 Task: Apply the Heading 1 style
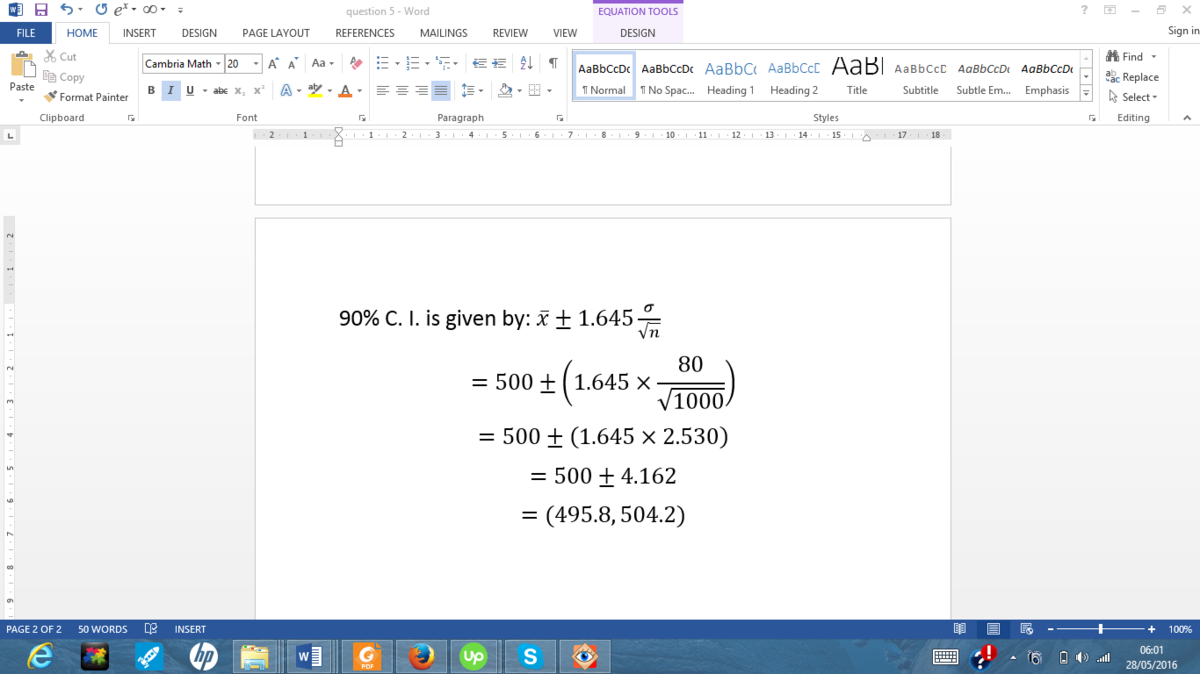pyautogui.click(x=730, y=77)
